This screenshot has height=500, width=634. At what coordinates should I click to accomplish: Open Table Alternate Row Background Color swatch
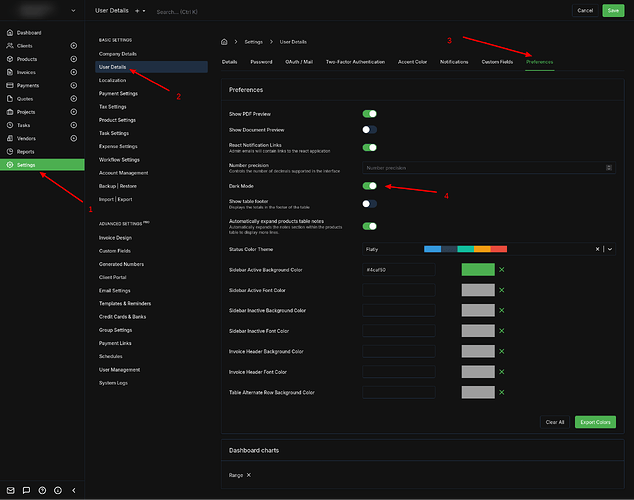(x=478, y=392)
